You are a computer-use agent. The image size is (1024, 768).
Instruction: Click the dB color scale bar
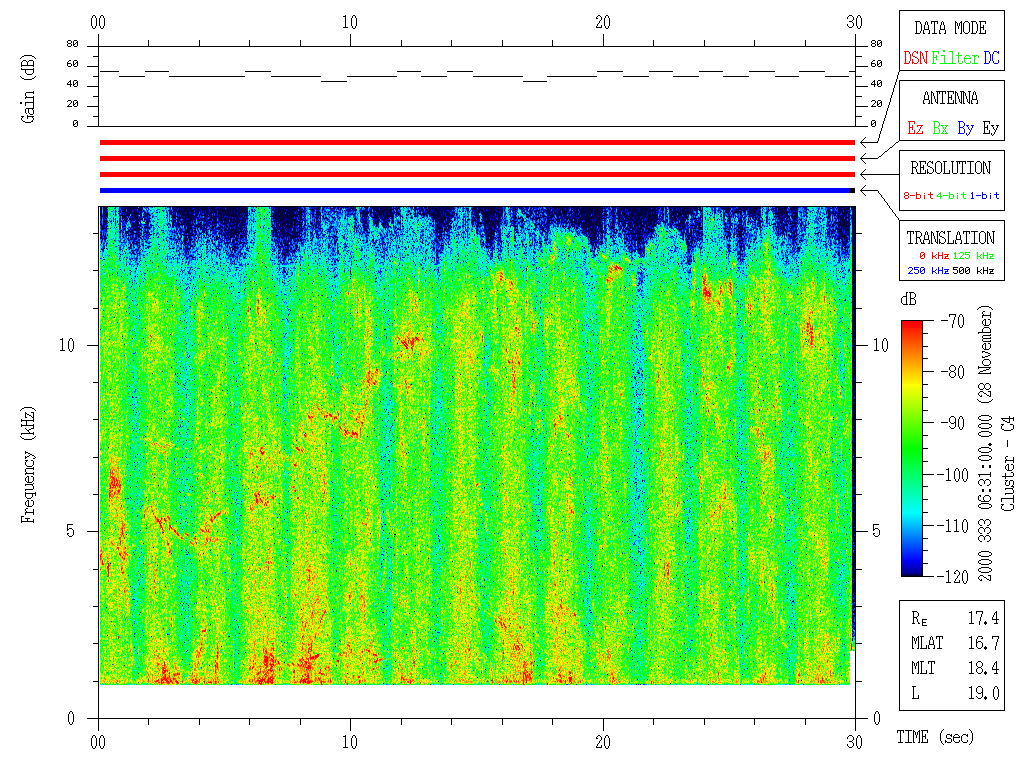[913, 448]
